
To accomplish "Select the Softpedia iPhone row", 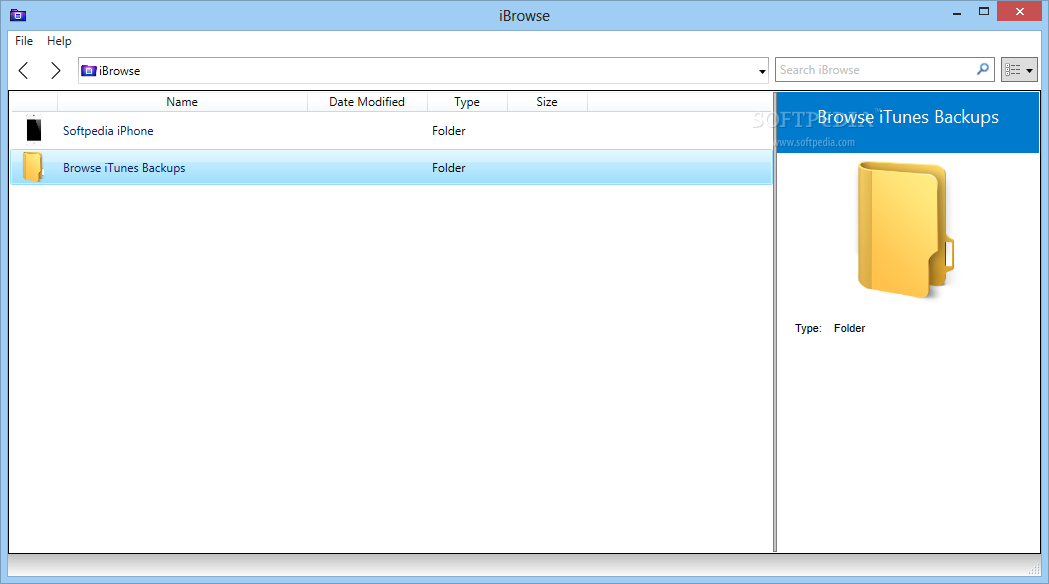I will [391, 130].
